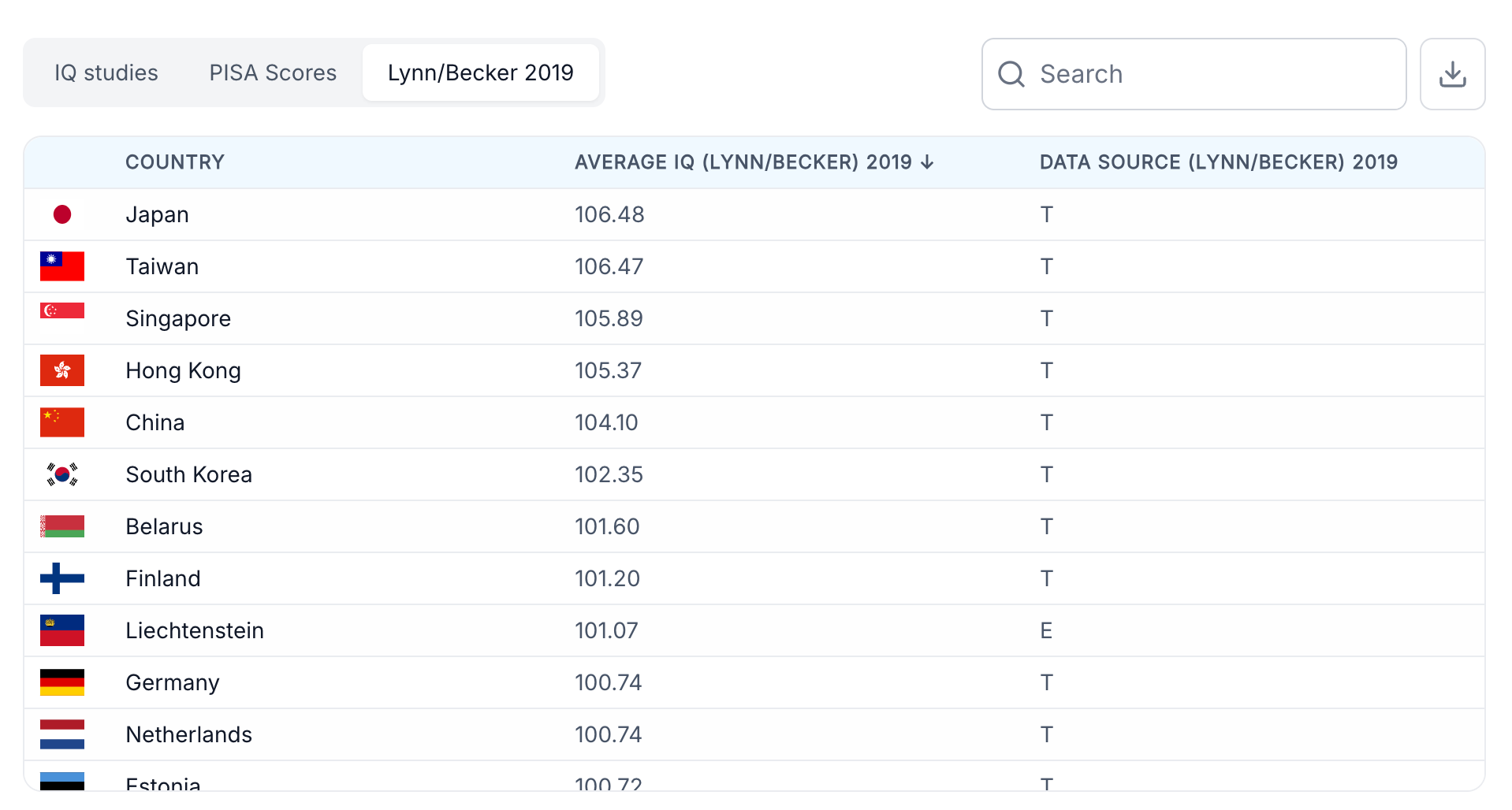Click the download icon button
1512x810 pixels.
[x=1452, y=74]
